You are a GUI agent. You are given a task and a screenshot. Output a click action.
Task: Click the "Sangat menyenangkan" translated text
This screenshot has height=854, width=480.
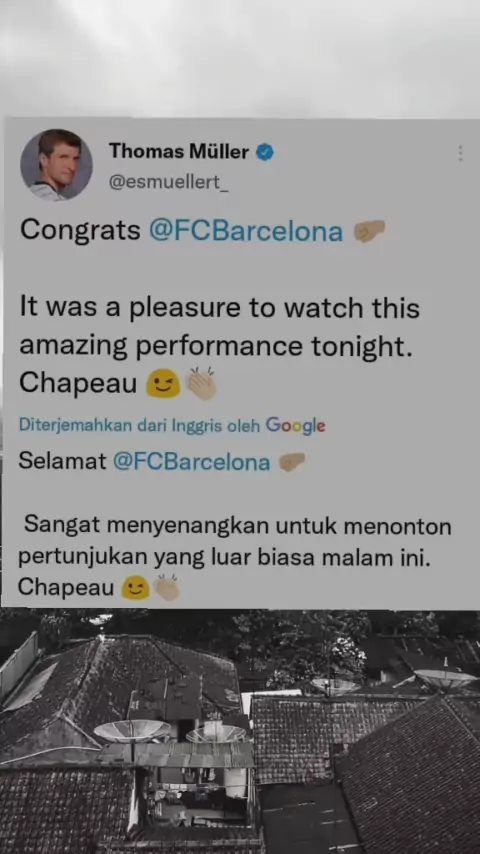[235, 542]
